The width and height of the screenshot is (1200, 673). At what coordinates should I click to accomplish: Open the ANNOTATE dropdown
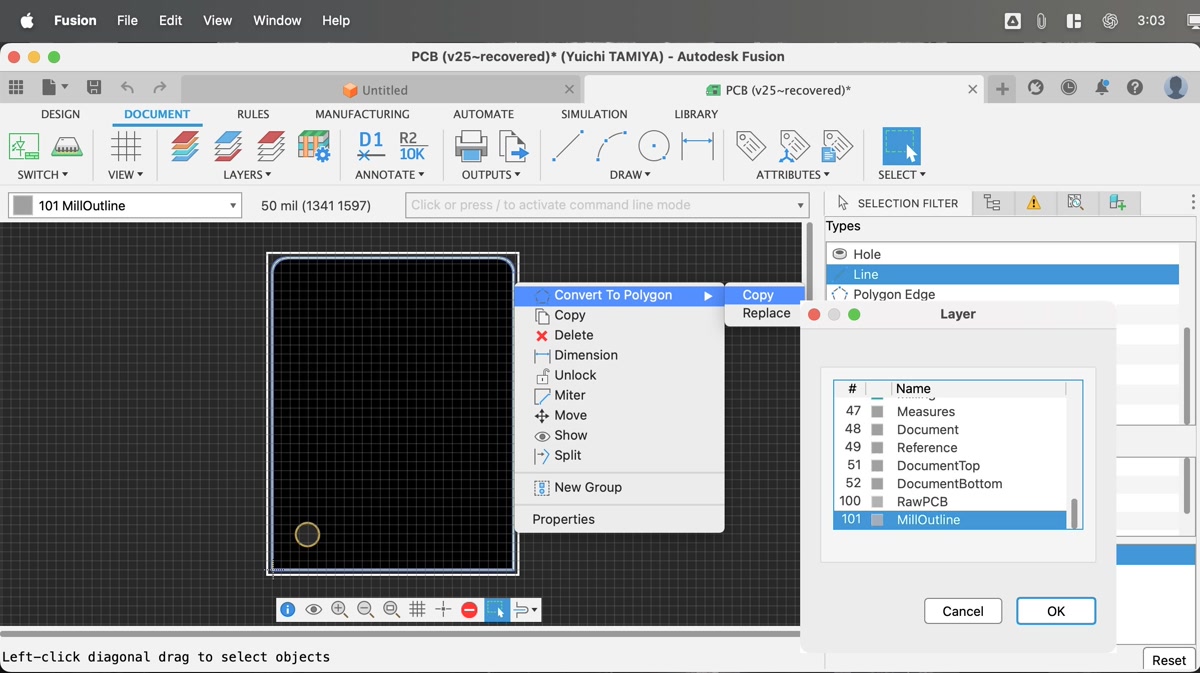390,175
